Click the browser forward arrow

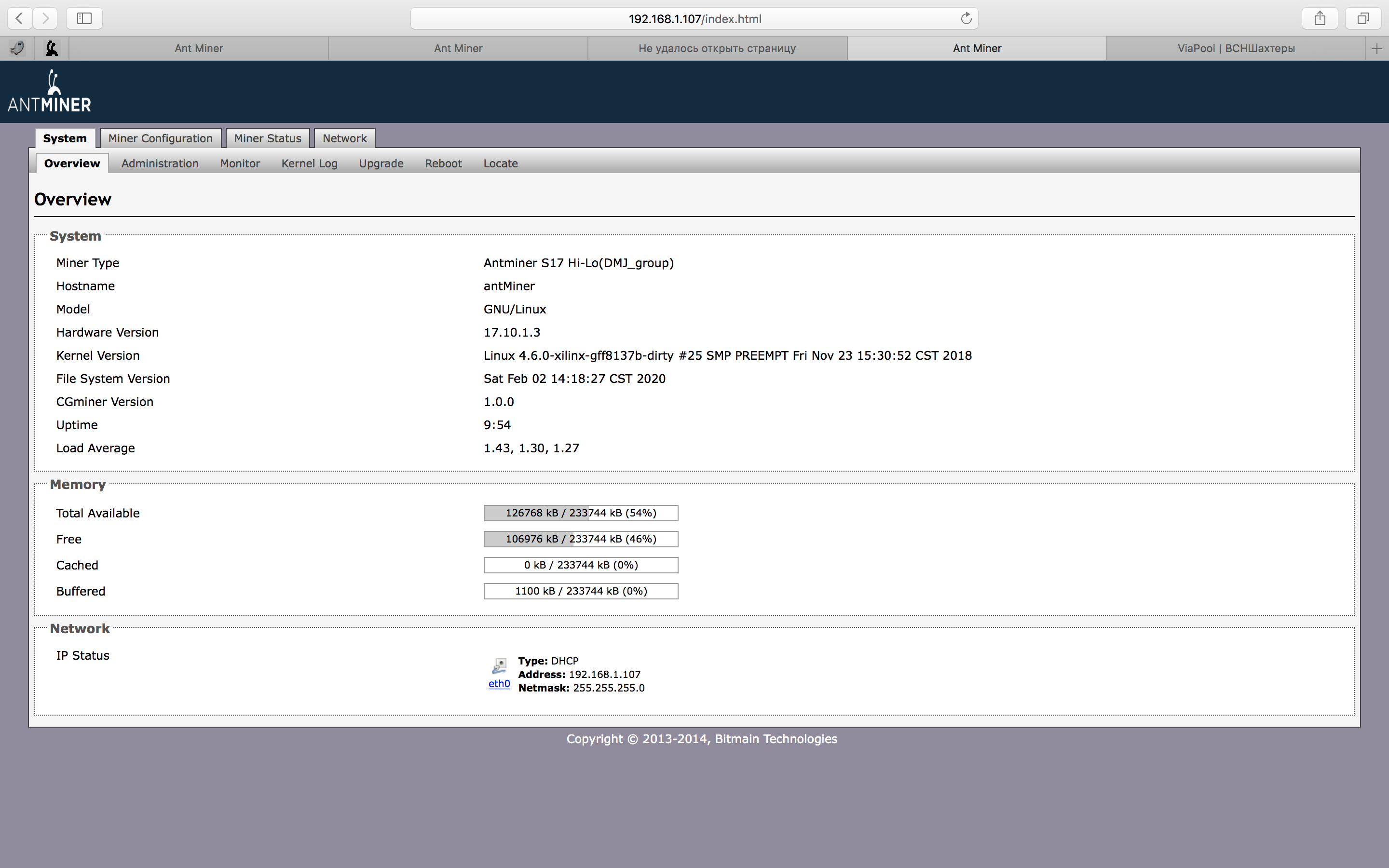pyautogui.click(x=45, y=18)
